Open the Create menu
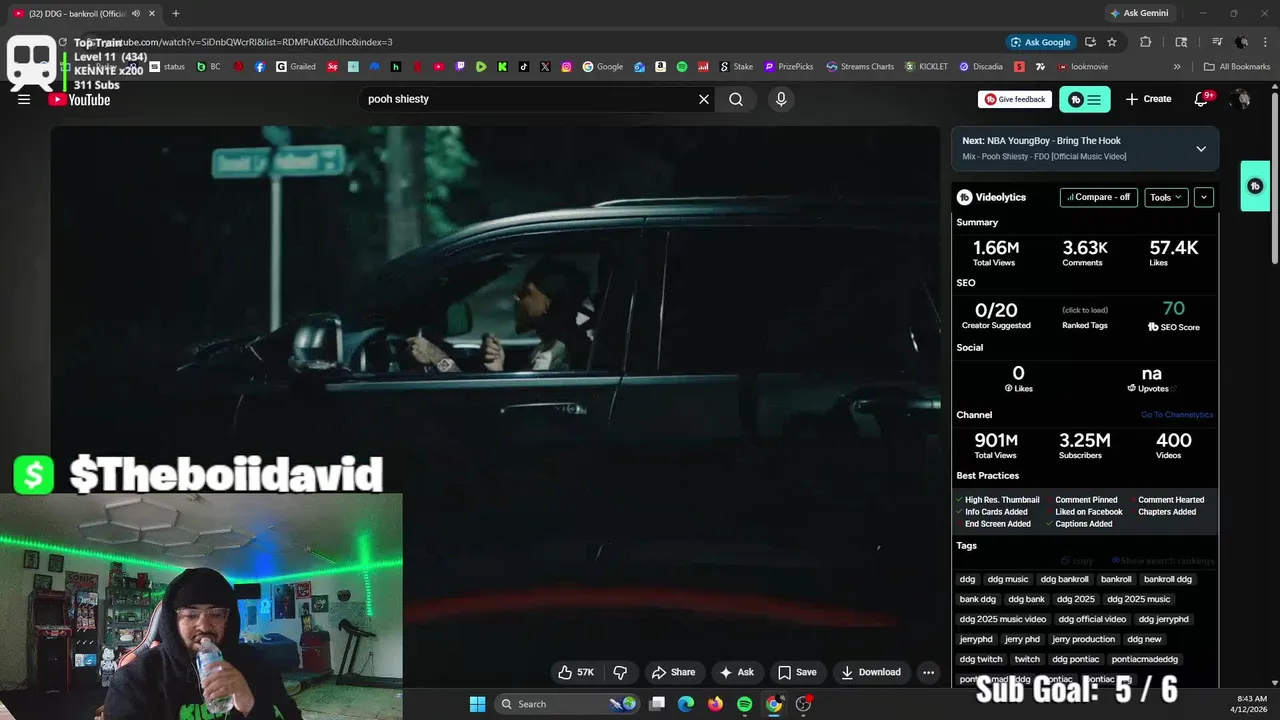The image size is (1280, 720). [1148, 99]
